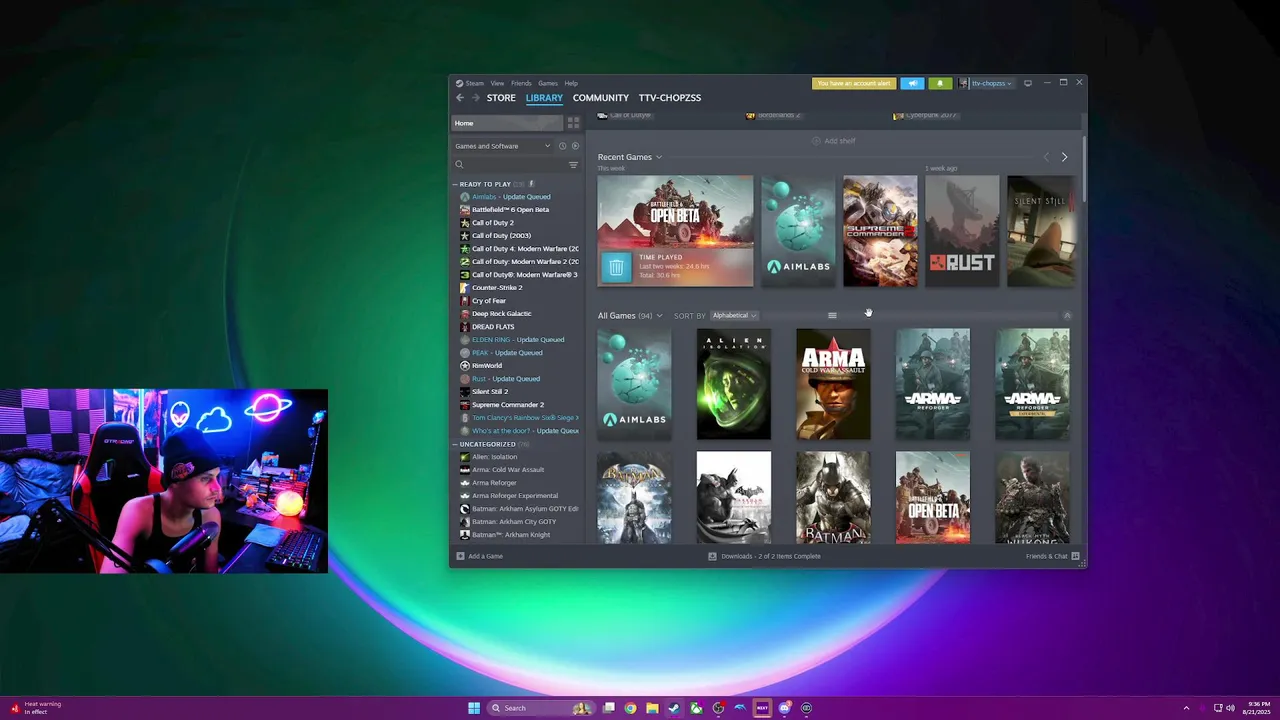The image size is (1280, 720).
Task: Open Rust cover in Recent Games
Action: [x=962, y=231]
